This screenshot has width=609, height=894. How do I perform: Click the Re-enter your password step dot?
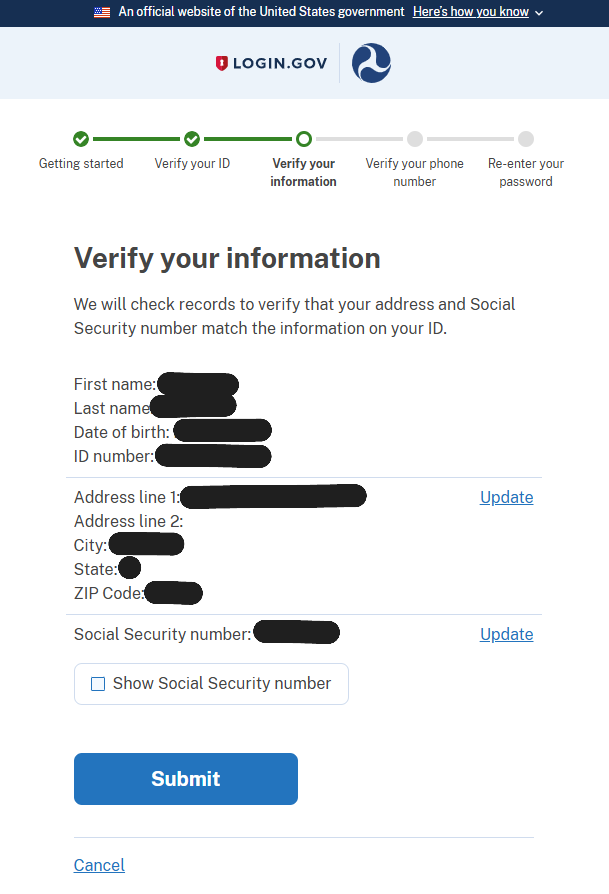(x=526, y=139)
